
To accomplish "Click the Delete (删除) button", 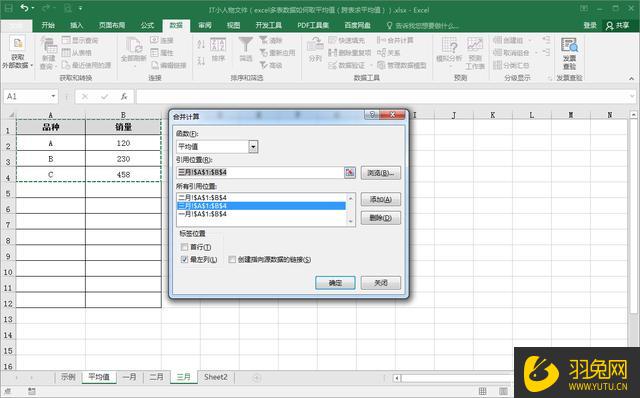I will pos(380,218).
